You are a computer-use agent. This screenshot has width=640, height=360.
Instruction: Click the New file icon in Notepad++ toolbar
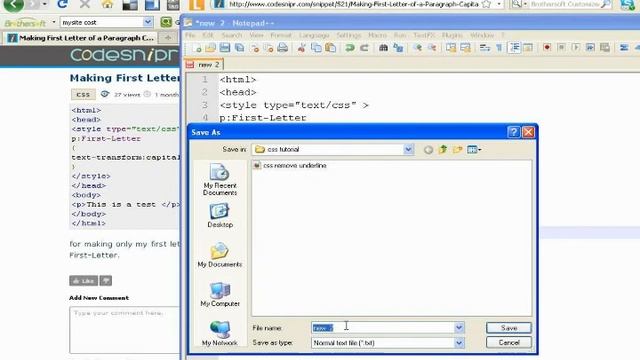[197, 48]
